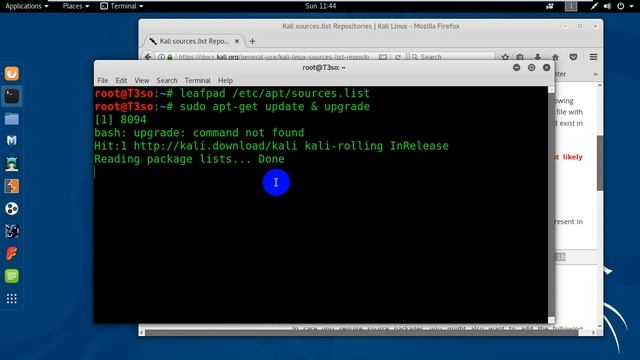Go to Firefox home page icon
This screenshot has height=360, width=640.
tap(556, 57)
